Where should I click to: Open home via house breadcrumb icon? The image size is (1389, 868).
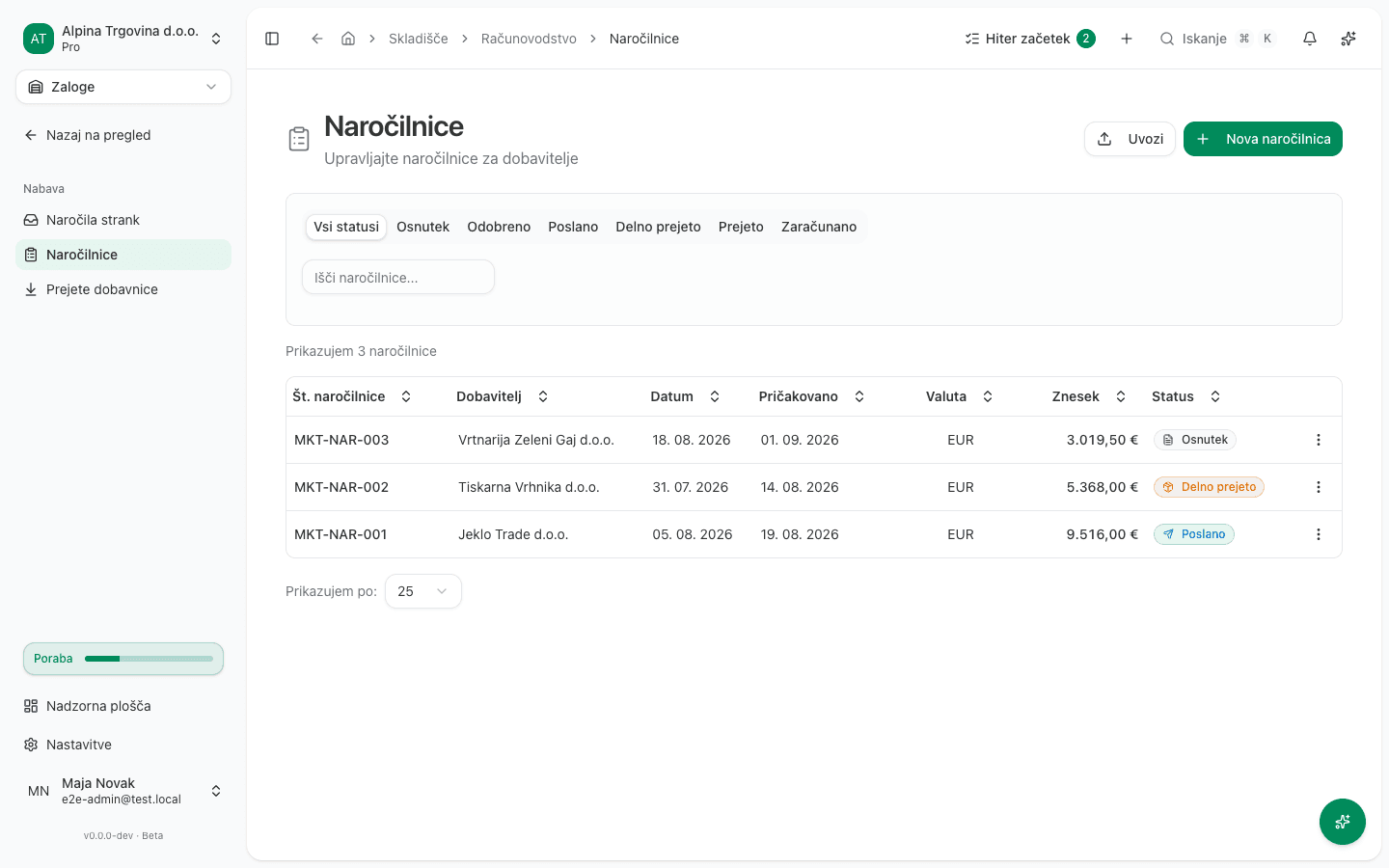348,39
